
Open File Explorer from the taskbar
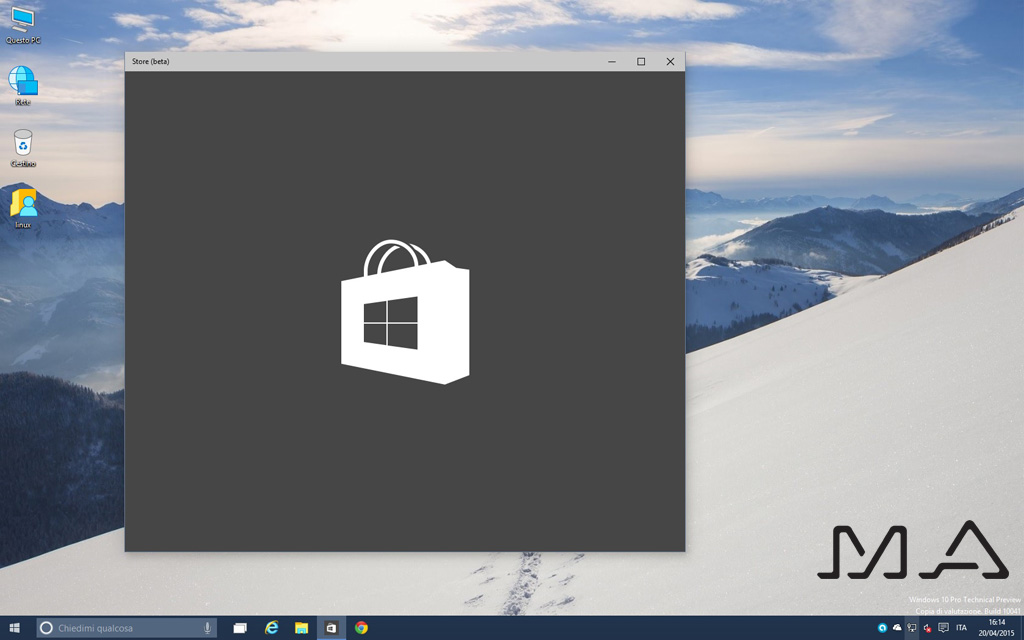tap(301, 628)
